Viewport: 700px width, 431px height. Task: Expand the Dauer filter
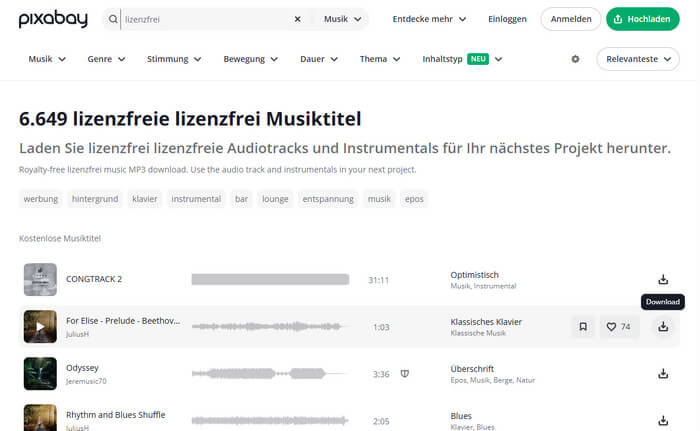(x=319, y=59)
